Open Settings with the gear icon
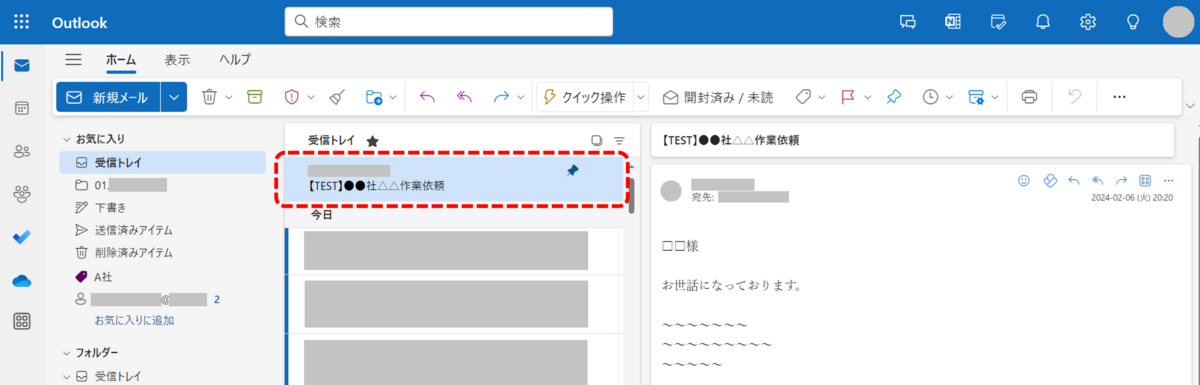This screenshot has width=1200, height=385. (1088, 21)
